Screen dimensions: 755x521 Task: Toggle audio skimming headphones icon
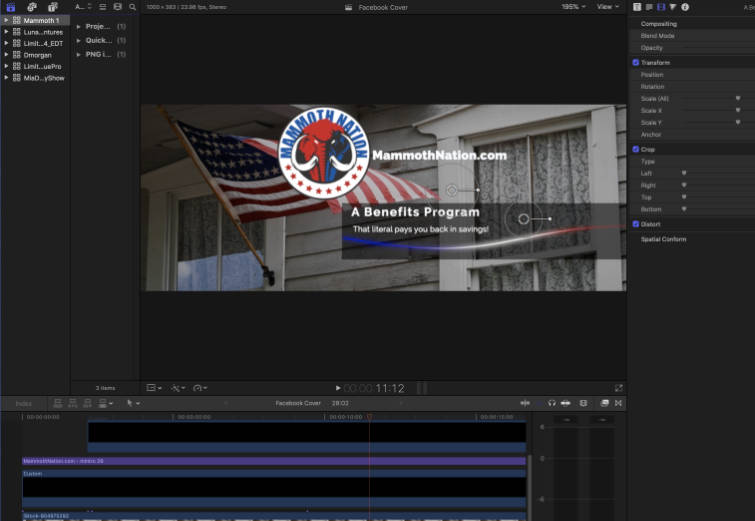click(x=552, y=403)
